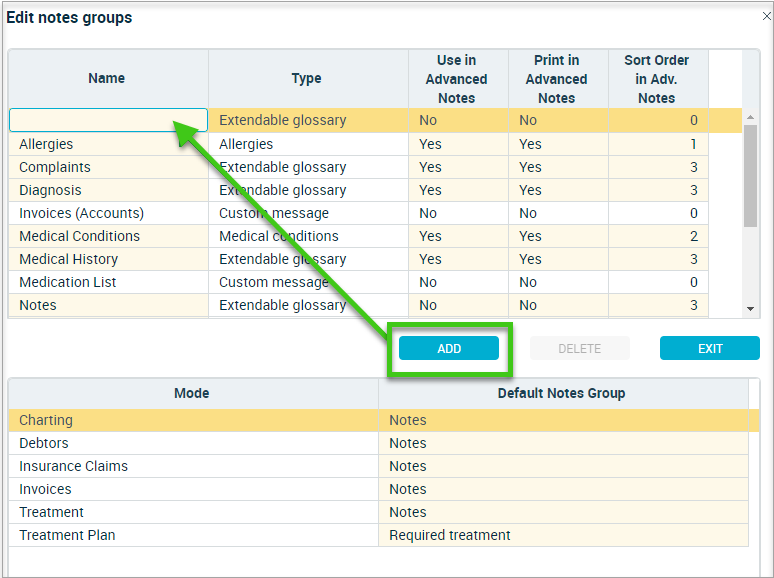Viewport: 774px width, 578px height.
Task: Select Debtors mode row
Action: click(378, 443)
